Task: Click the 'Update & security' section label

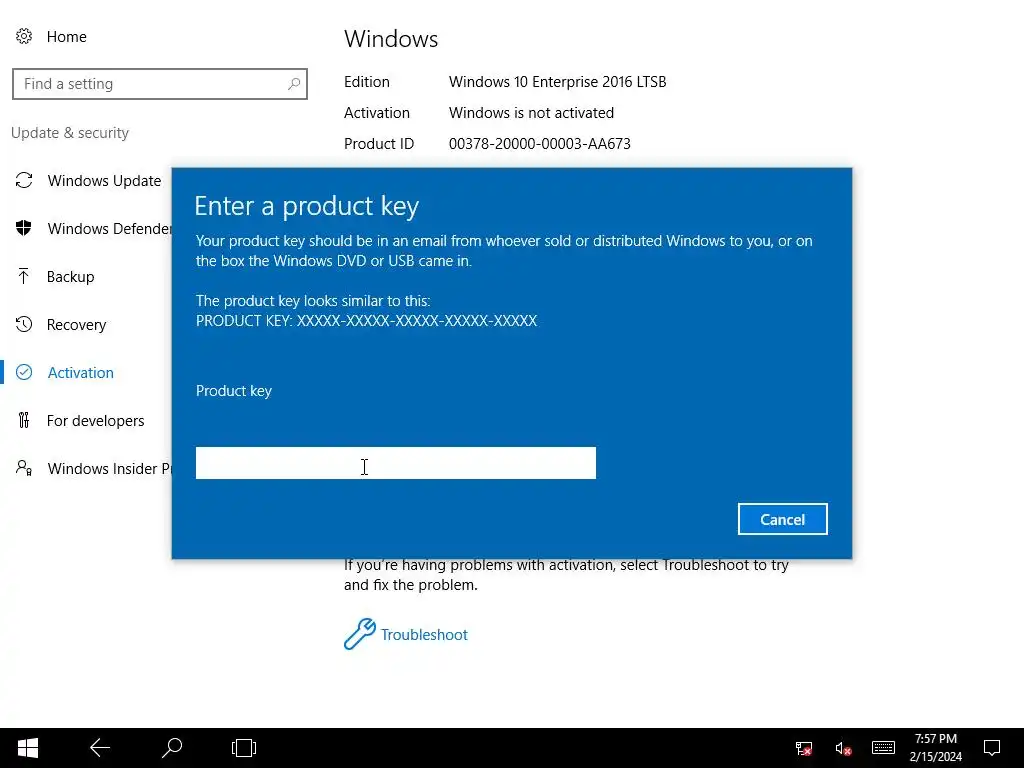Action: 70,133
